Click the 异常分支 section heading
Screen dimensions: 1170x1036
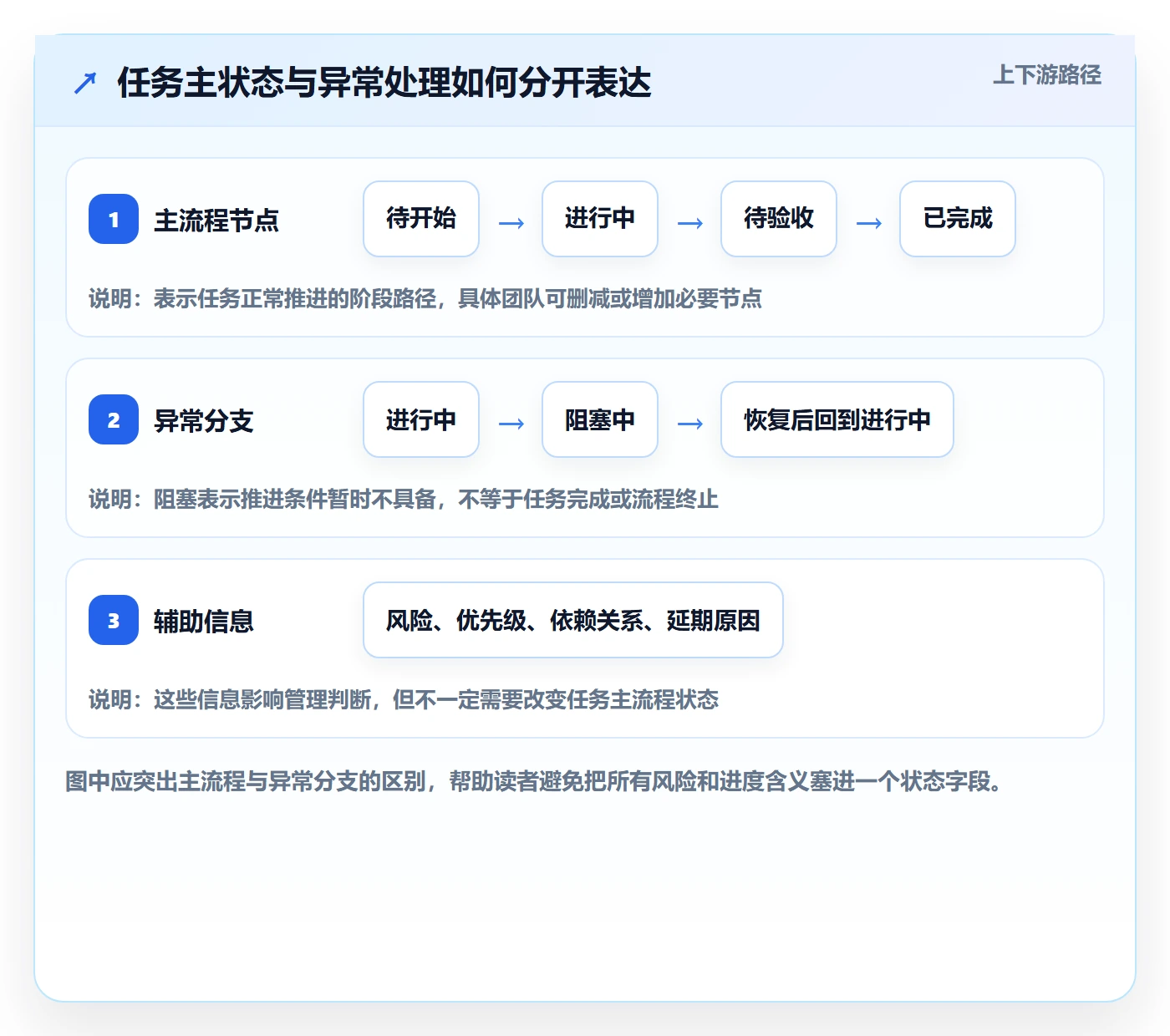204,421
